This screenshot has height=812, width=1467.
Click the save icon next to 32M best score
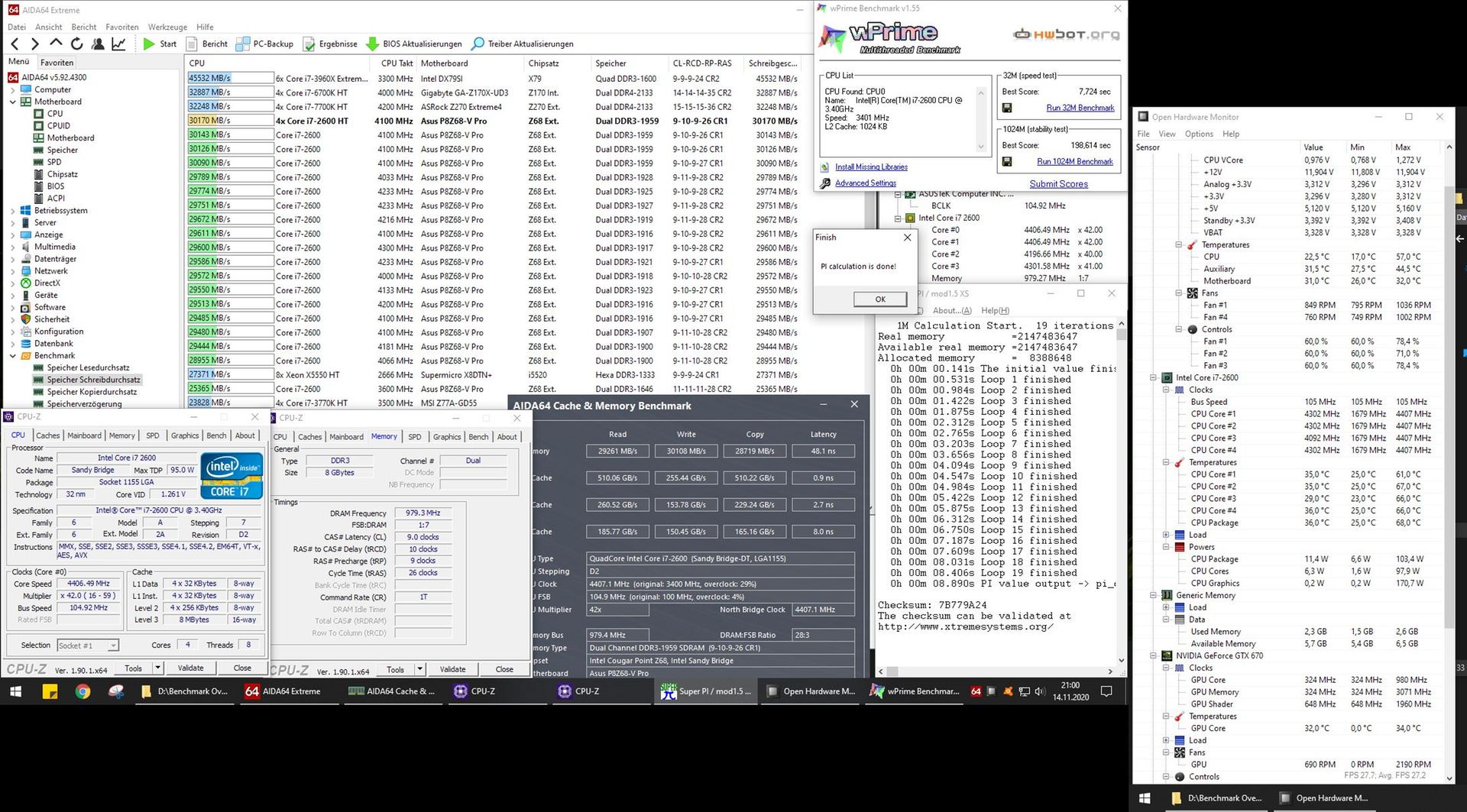click(x=1007, y=108)
